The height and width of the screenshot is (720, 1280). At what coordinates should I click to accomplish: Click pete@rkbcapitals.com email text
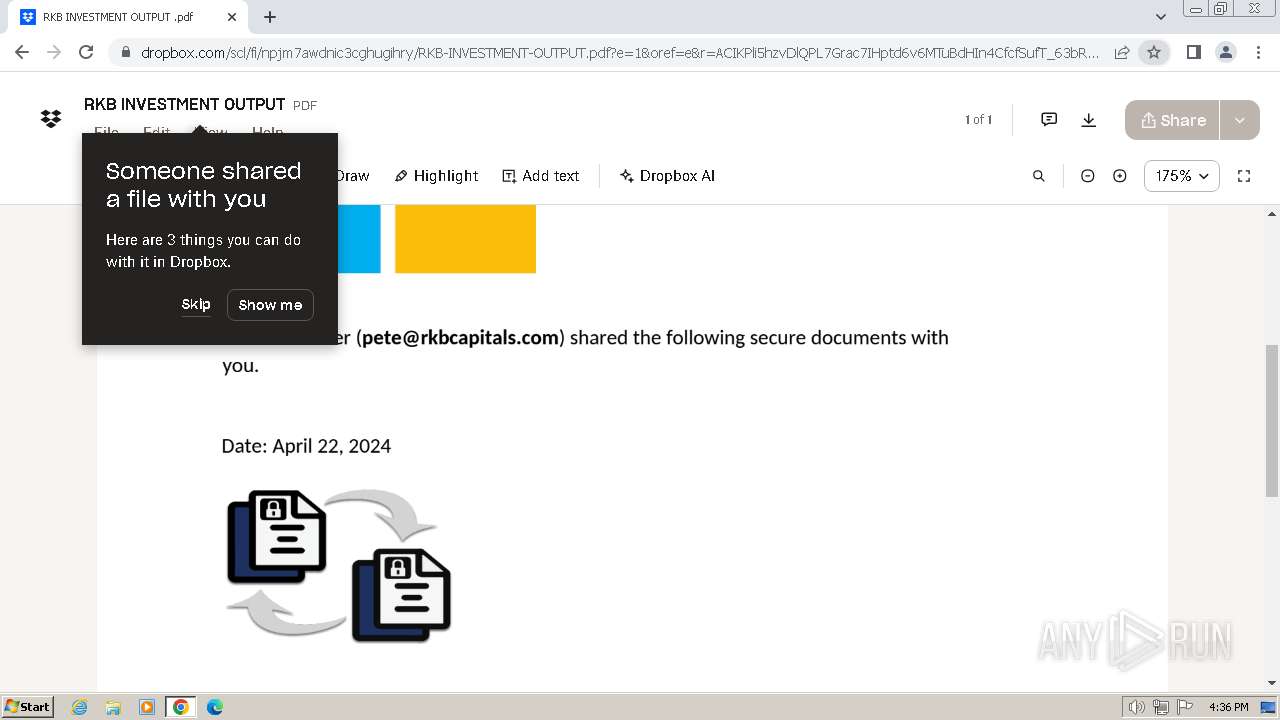click(x=460, y=338)
